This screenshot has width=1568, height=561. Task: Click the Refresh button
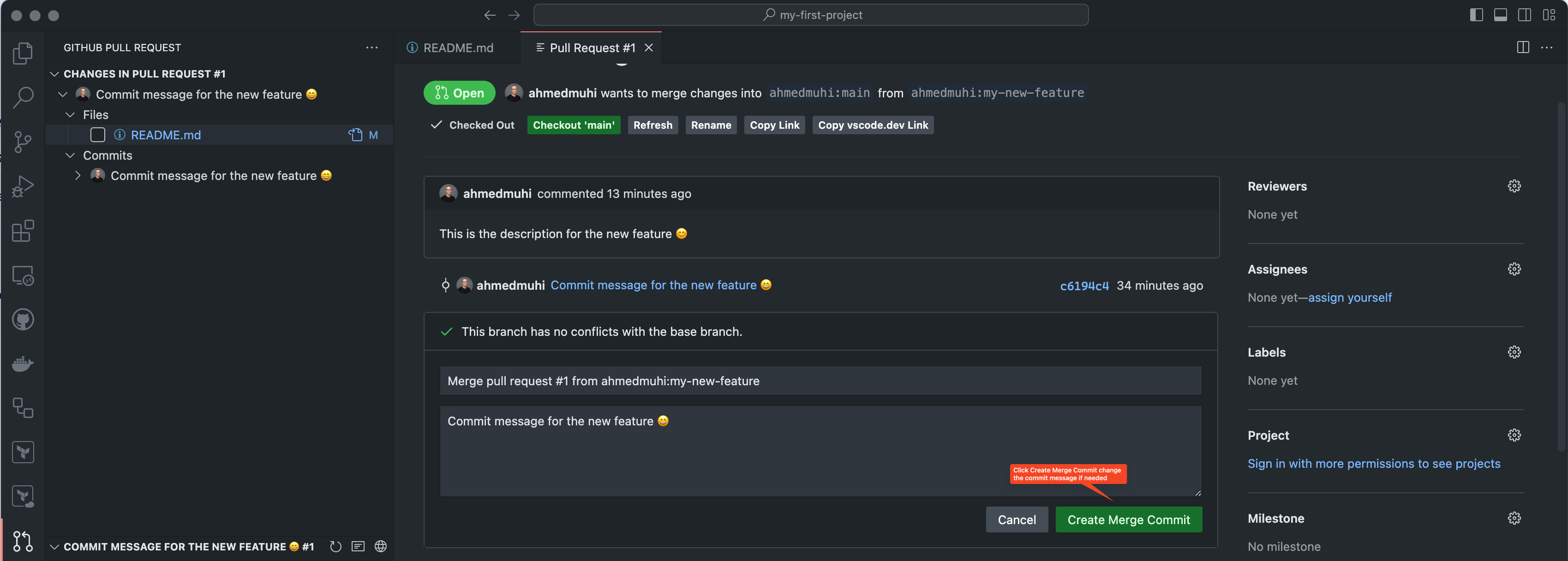[652, 125]
